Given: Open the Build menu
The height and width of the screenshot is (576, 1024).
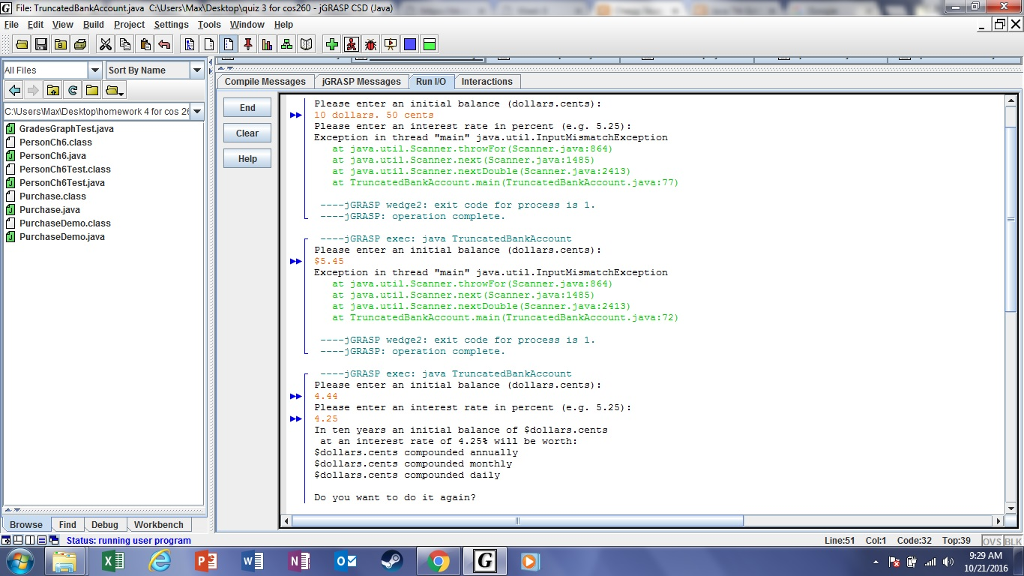Looking at the screenshot, I should [x=93, y=25].
